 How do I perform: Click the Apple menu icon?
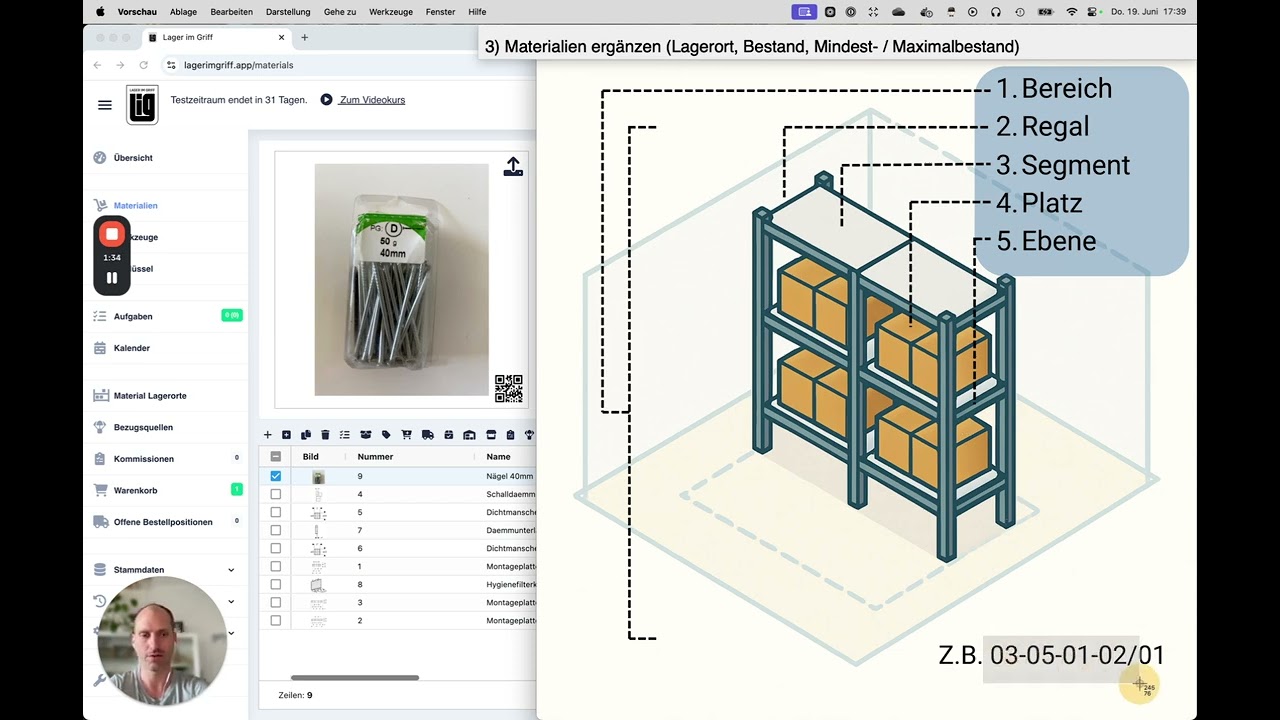coord(100,11)
